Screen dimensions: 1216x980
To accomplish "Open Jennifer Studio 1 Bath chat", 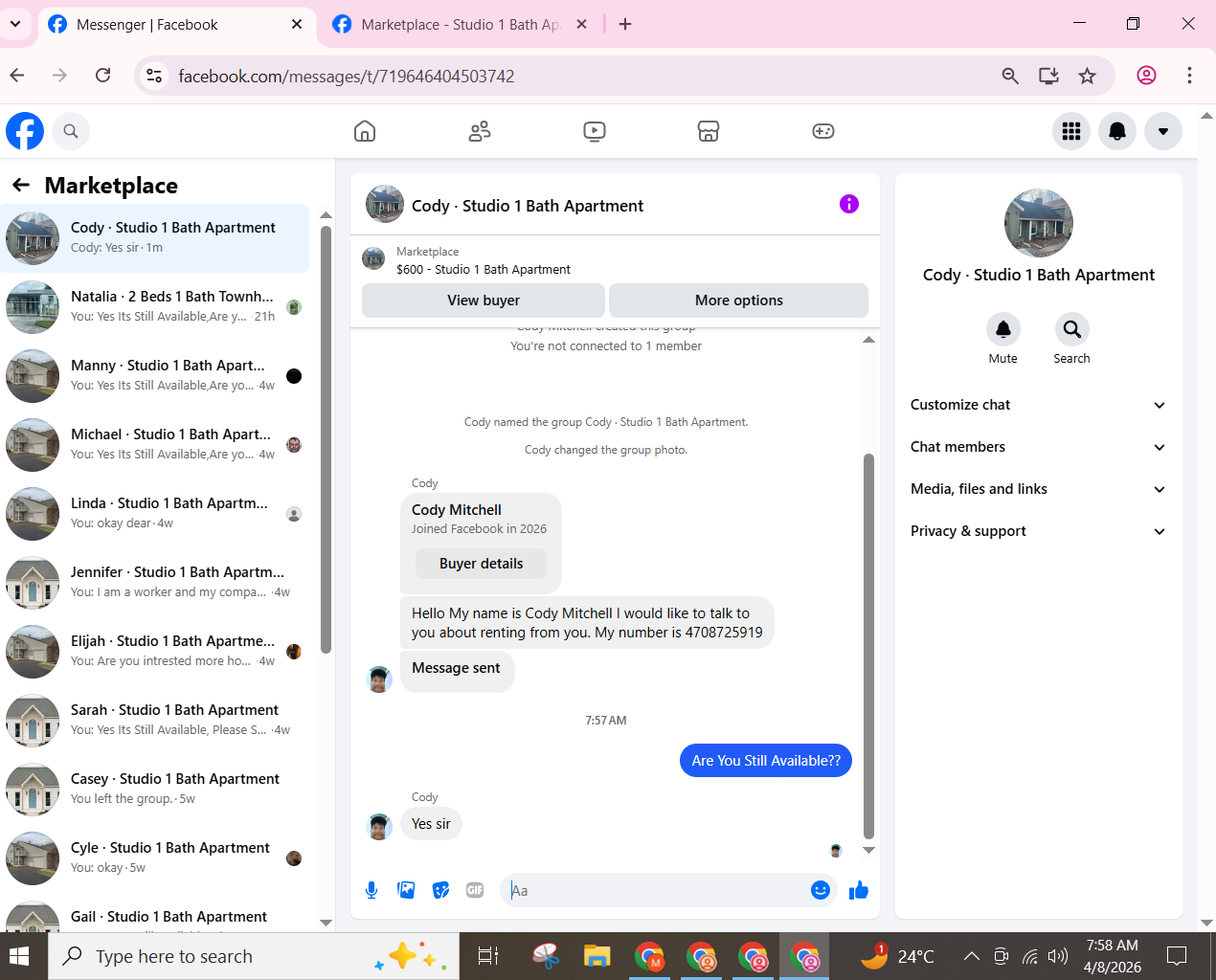I will (x=155, y=583).
